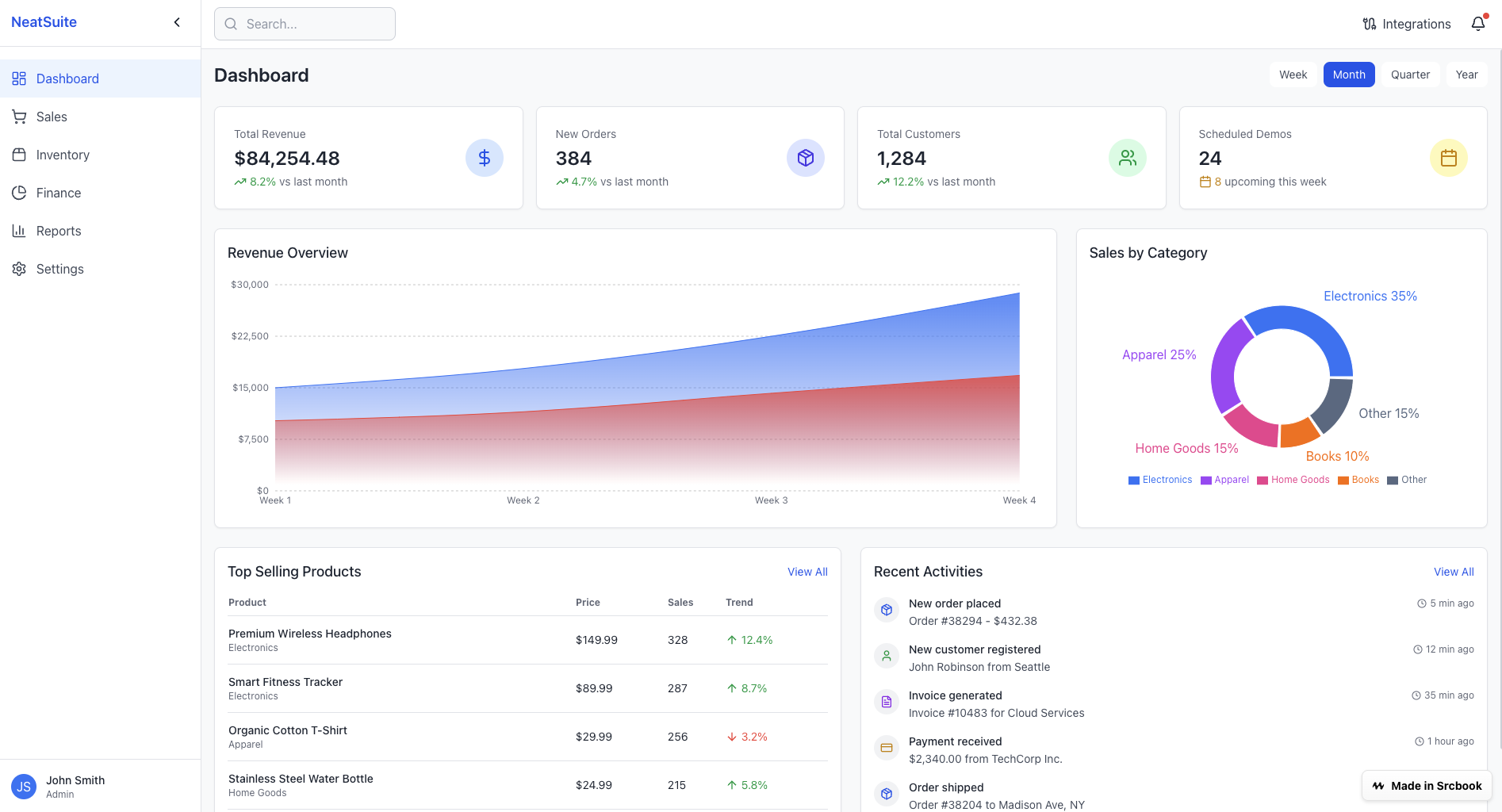Switch to the Week view
This screenshot has height=812, width=1502.
1293,74
